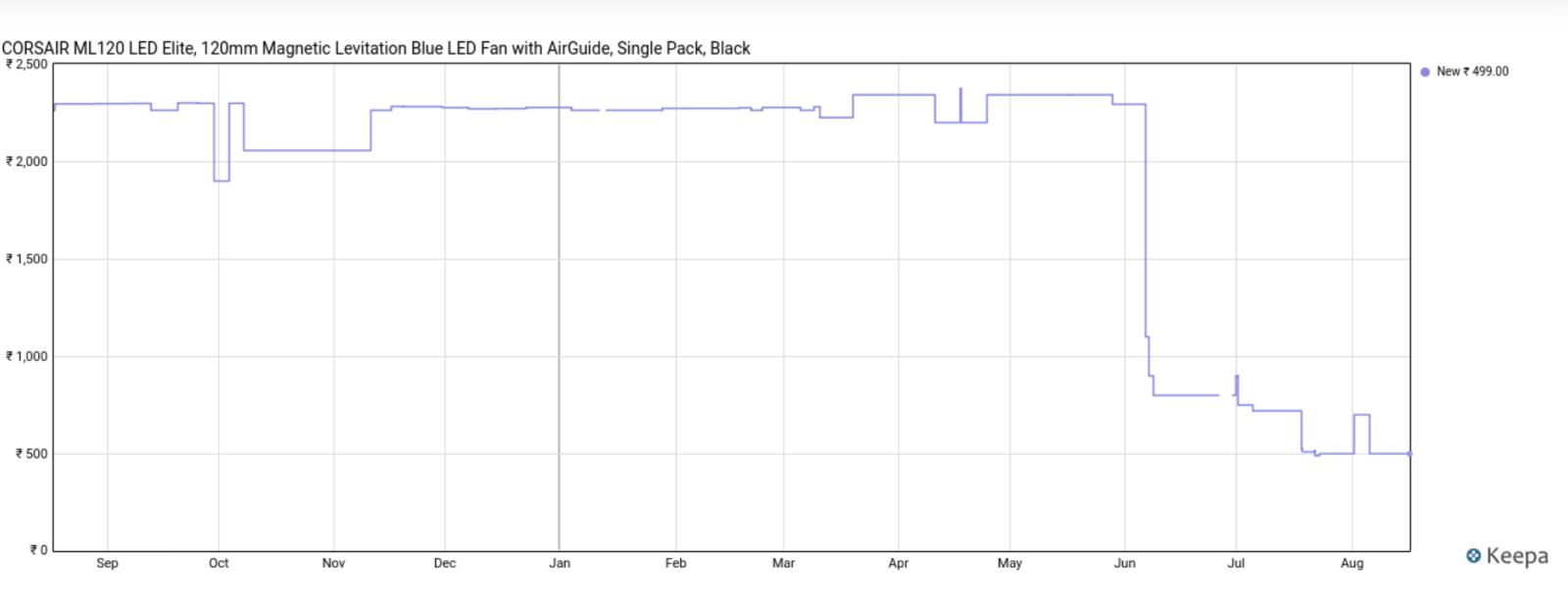1568x610 pixels.
Task: Click the Nov month label
Action: point(334,563)
